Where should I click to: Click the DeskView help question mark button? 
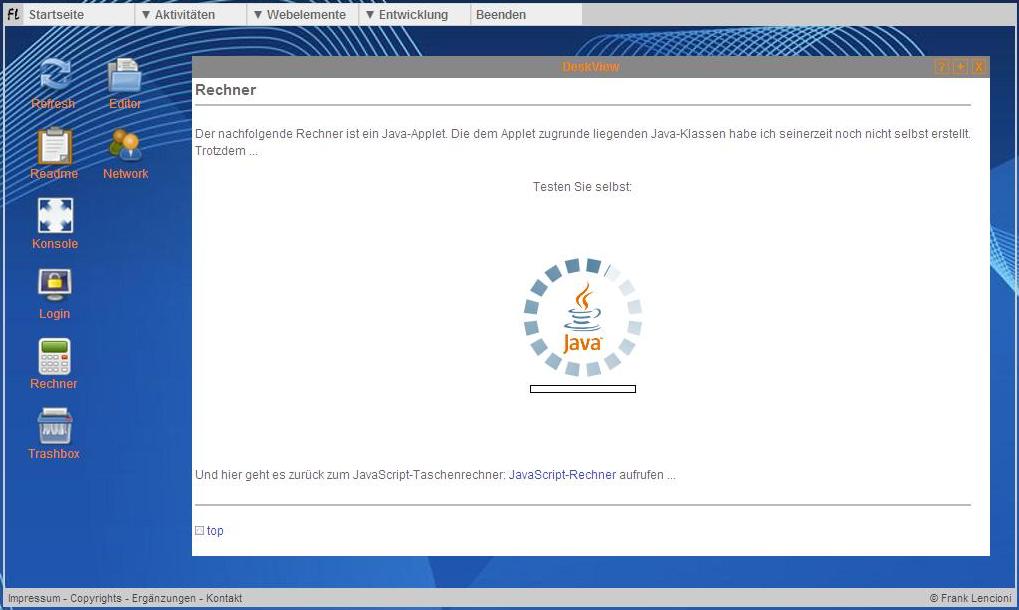tap(941, 67)
